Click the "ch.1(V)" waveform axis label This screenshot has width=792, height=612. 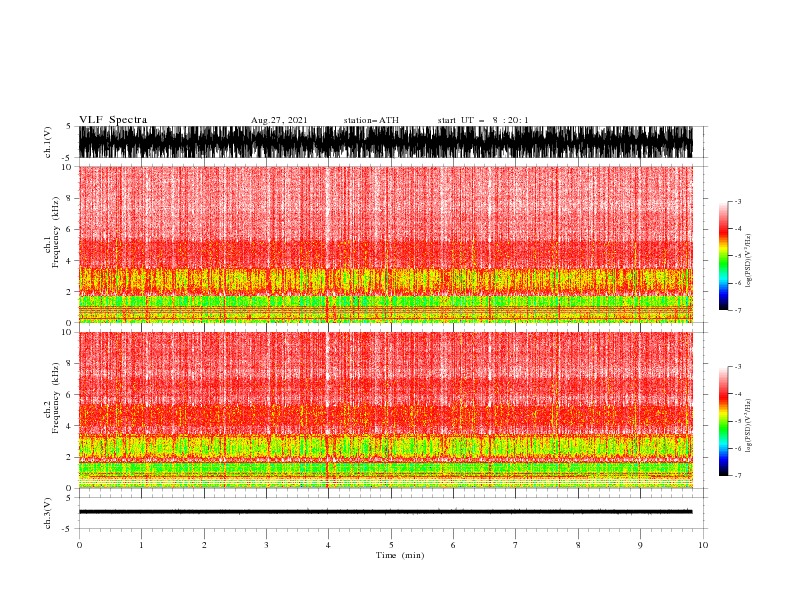pos(48,142)
